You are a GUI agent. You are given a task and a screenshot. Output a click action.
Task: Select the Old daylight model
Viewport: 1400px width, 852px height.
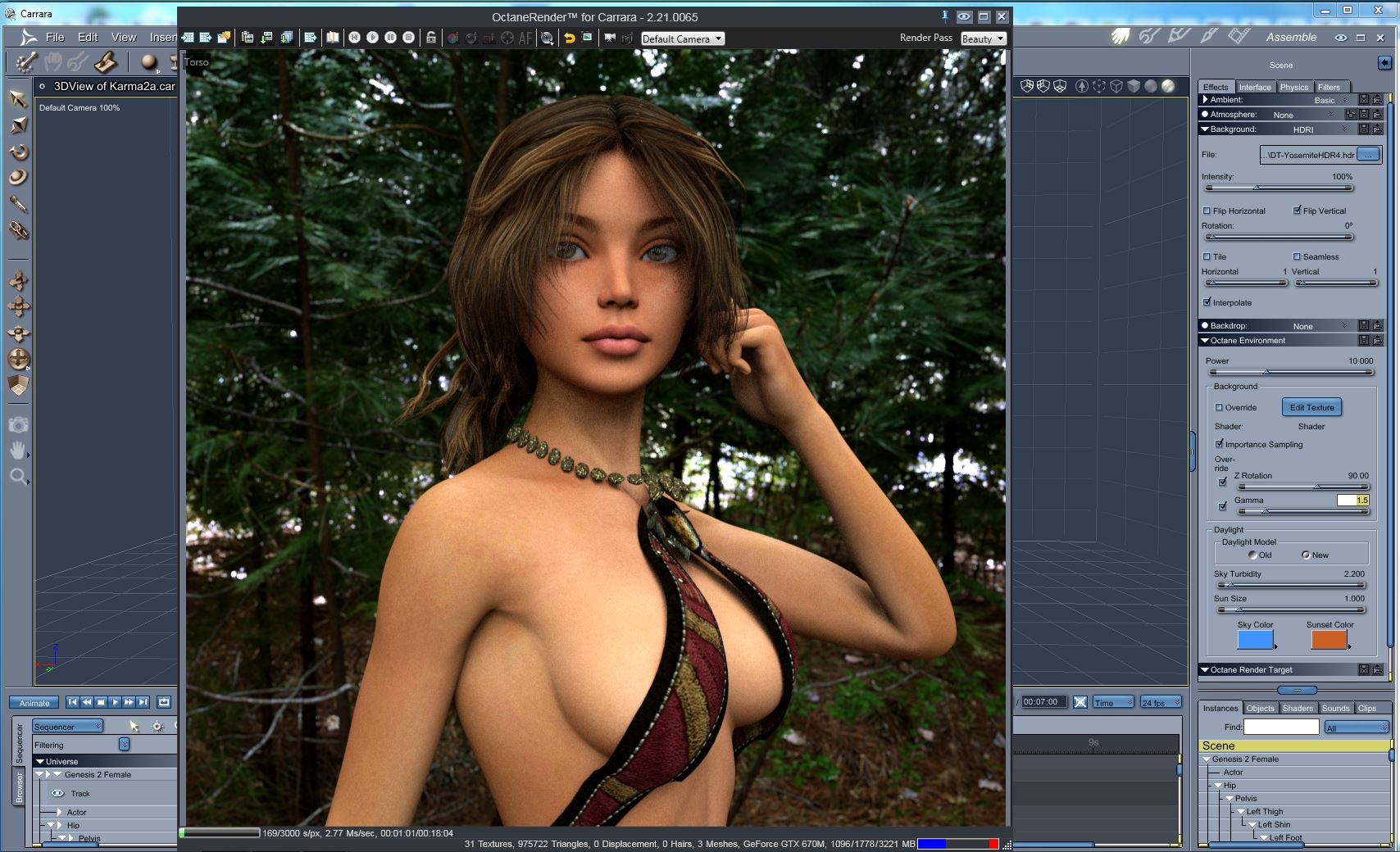(1252, 555)
